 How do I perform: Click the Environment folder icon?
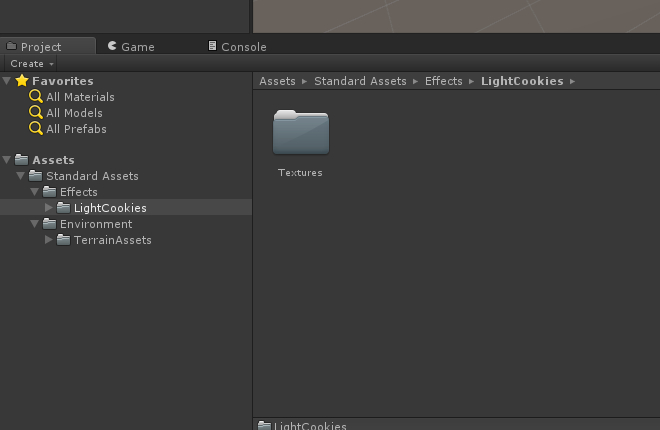[x=49, y=223]
